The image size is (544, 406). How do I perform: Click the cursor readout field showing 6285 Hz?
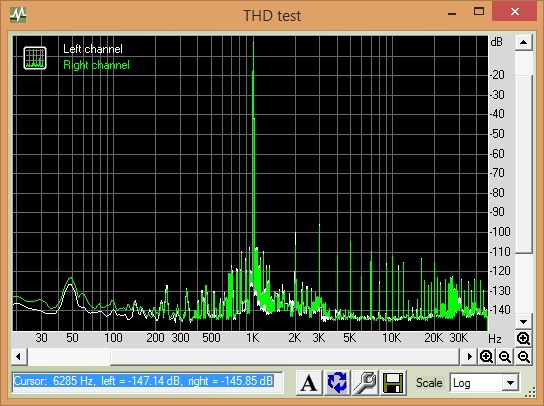point(147,381)
